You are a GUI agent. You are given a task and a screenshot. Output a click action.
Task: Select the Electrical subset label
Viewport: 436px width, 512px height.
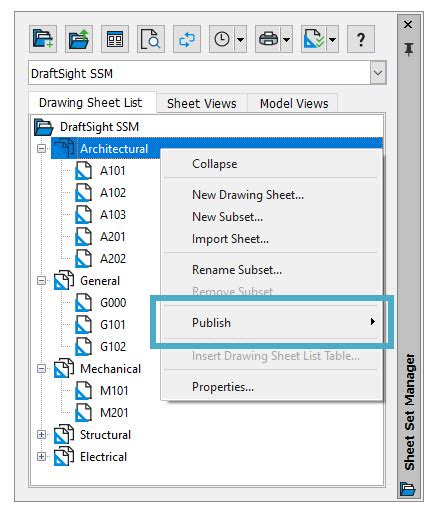103,457
